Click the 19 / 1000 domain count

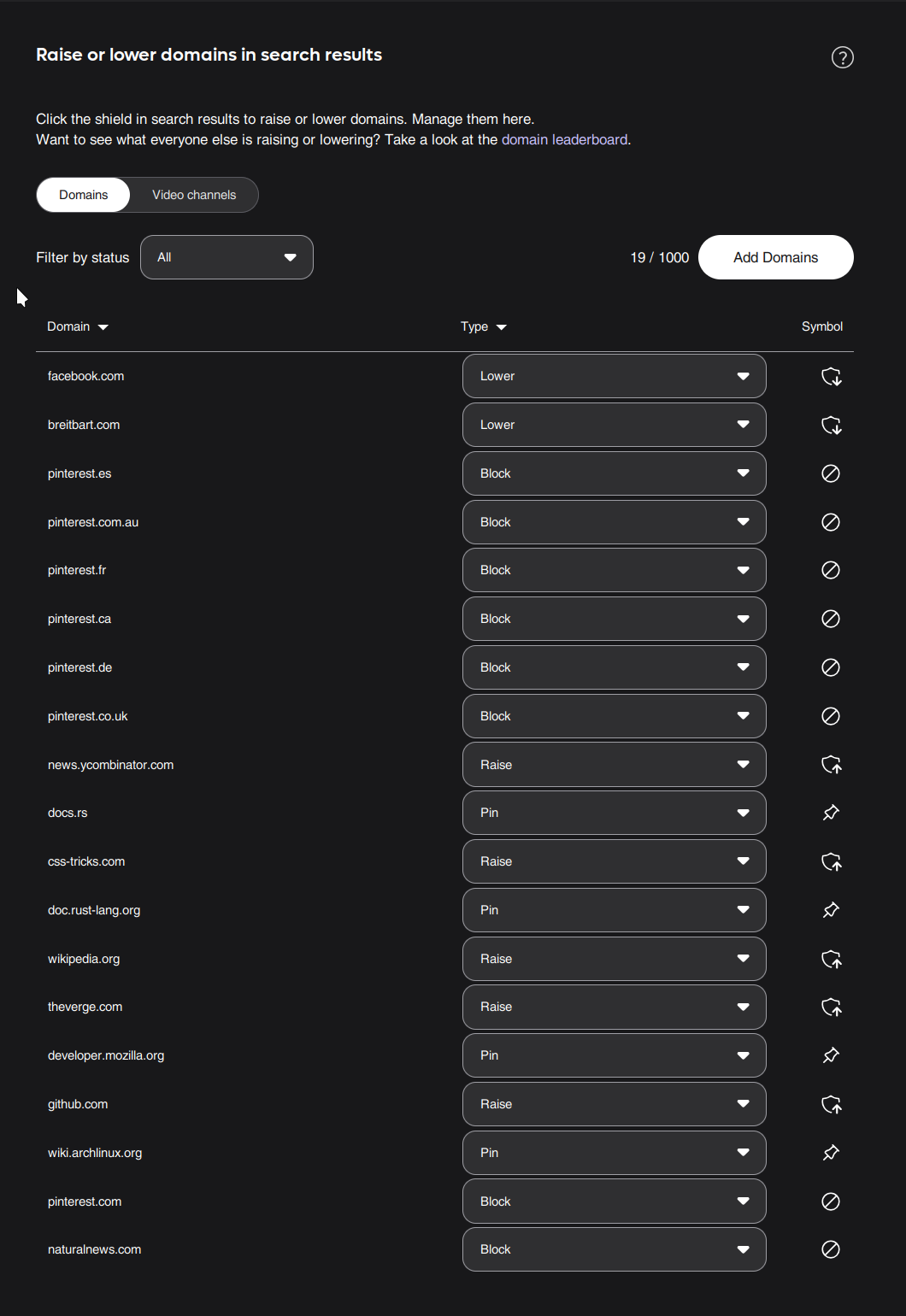[x=660, y=257]
